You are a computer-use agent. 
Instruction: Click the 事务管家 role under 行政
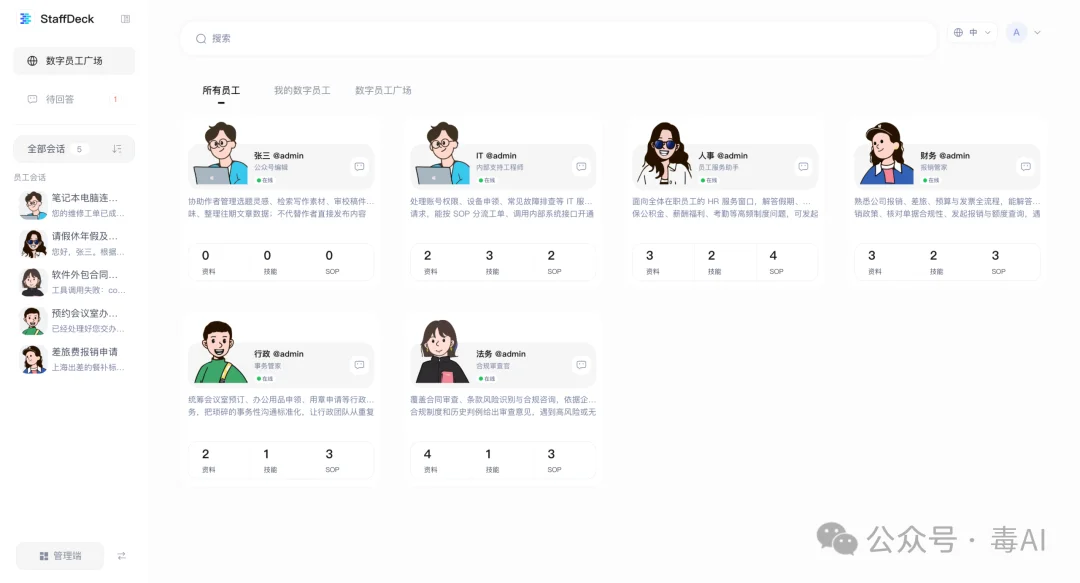[267, 366]
